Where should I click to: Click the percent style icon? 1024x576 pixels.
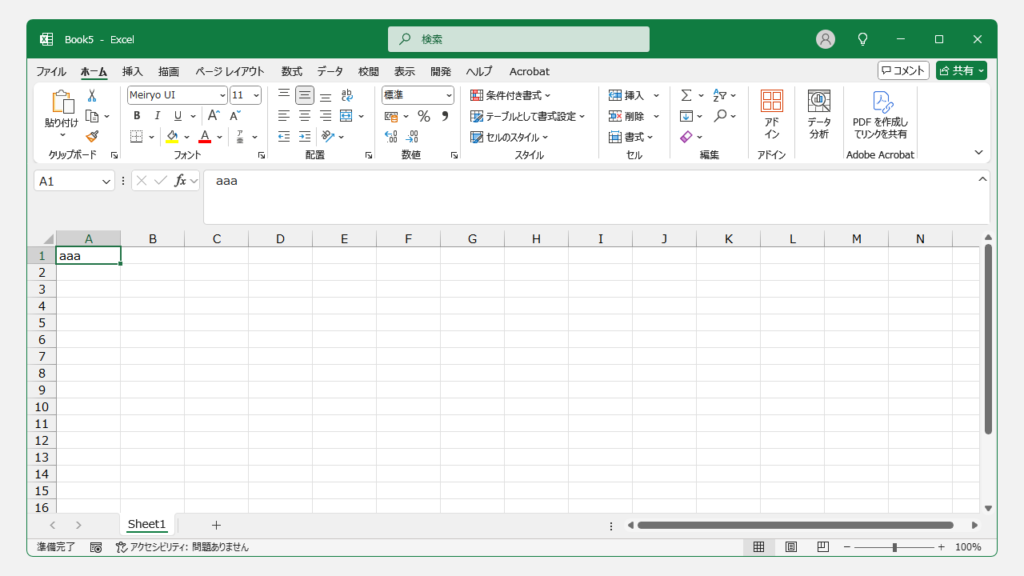pos(424,116)
